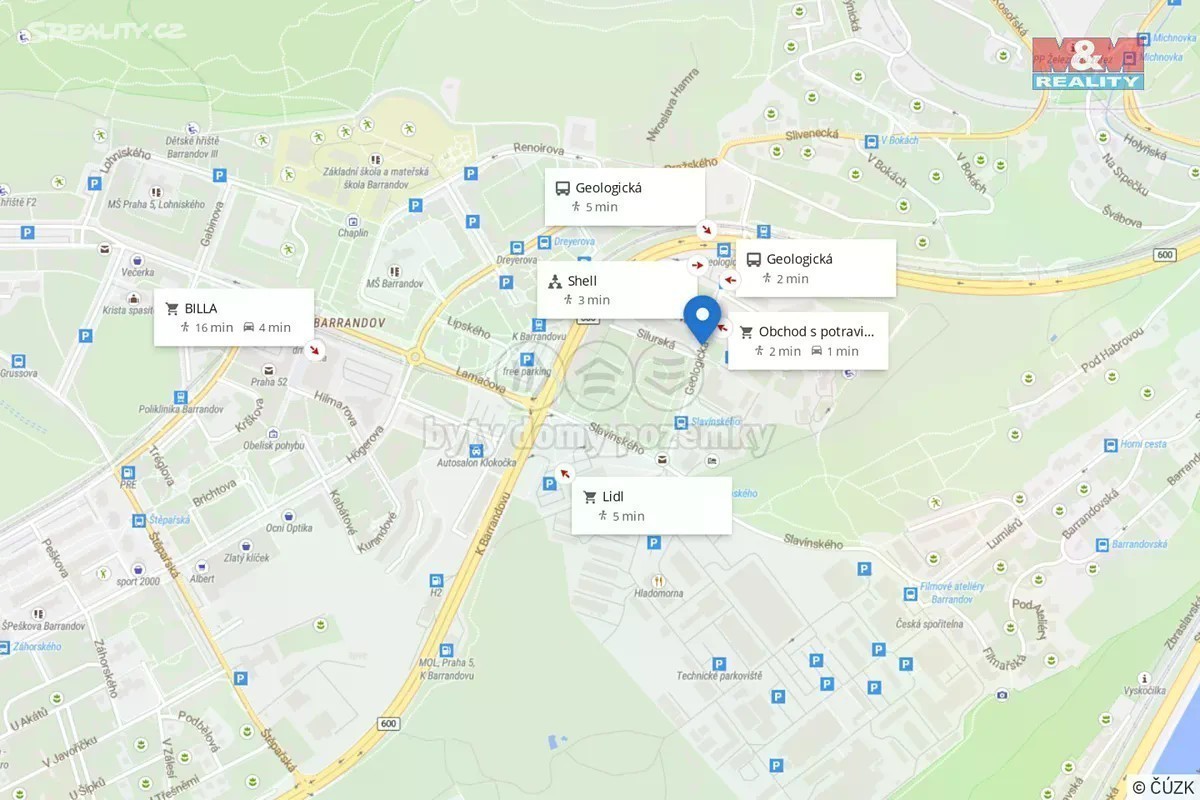The width and height of the screenshot is (1200, 800).
Task: Click the Dreyerova tram stop icon
Action: [x=544, y=242]
